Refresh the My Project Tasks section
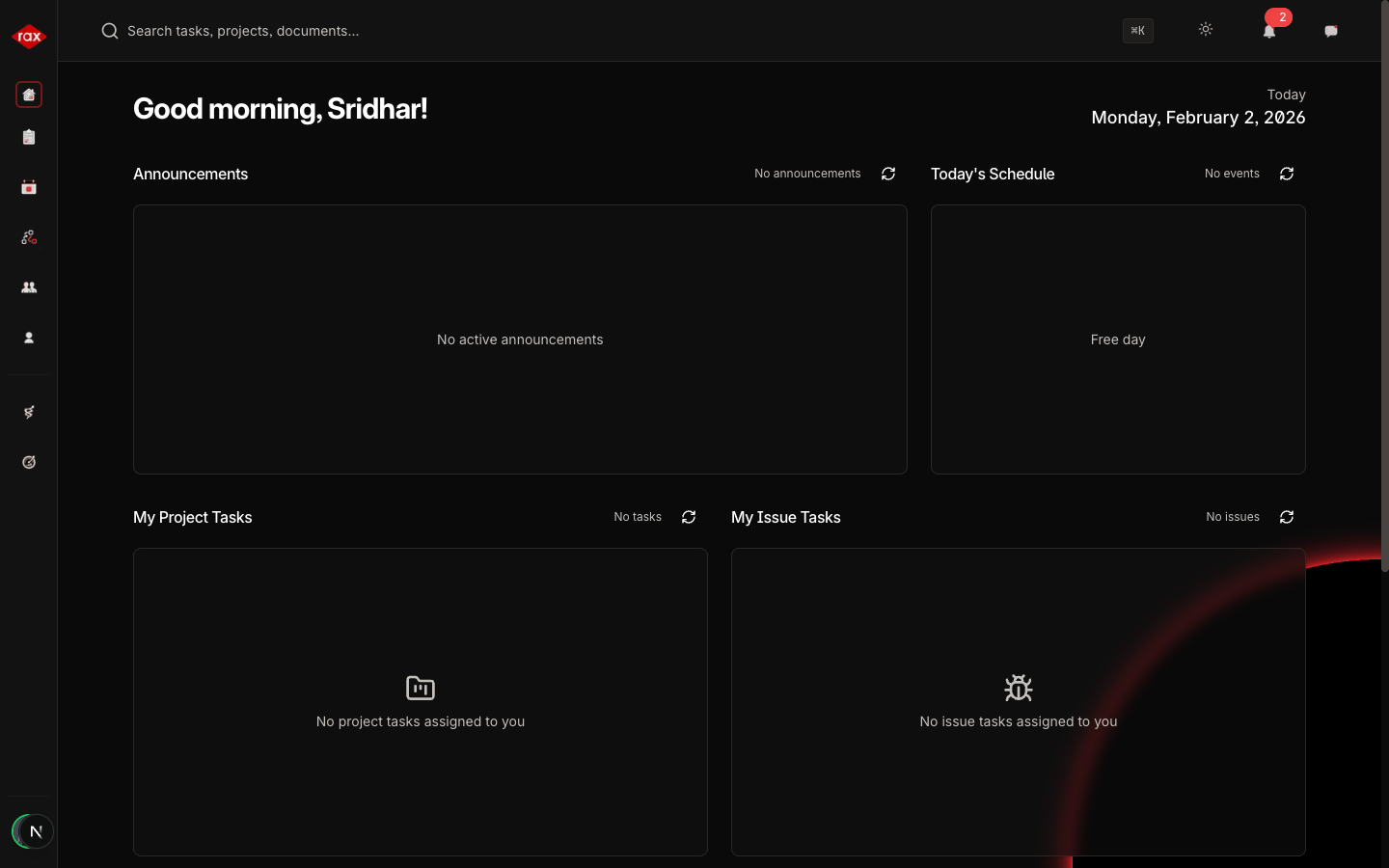This screenshot has height=868, width=1389. pos(689,517)
